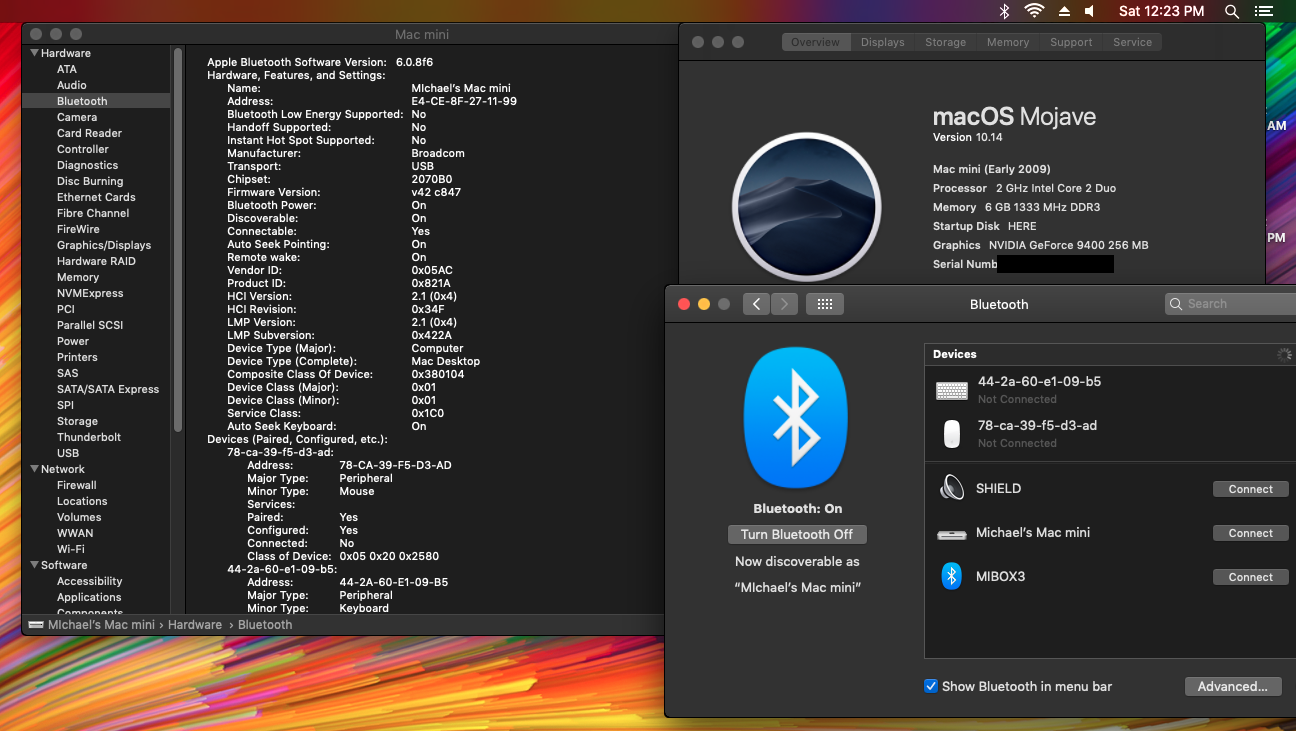The image size is (1296, 731).
Task: Select Audio in Hardware list
Action: pos(72,85)
